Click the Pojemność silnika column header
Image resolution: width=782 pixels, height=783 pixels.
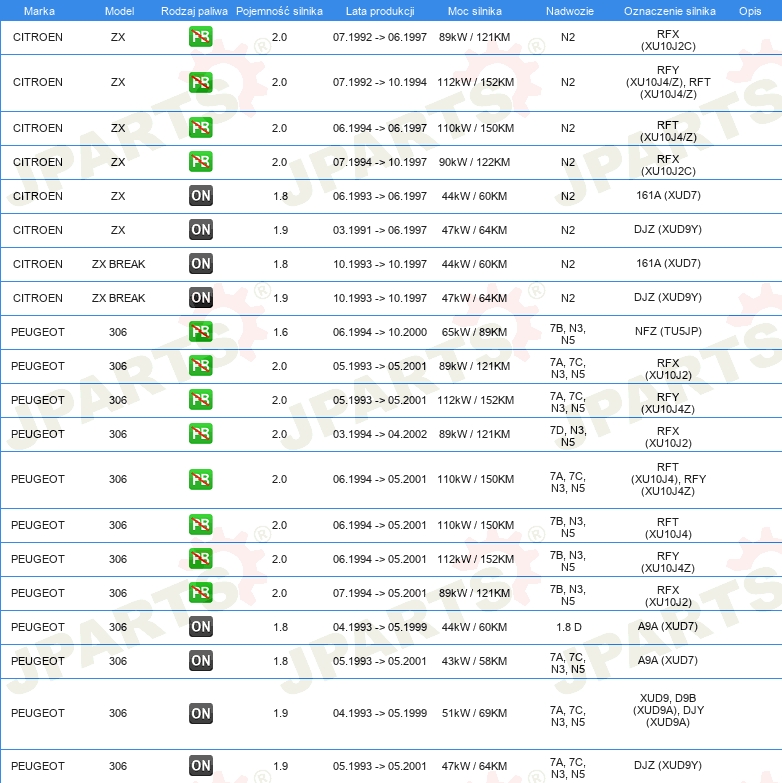pyautogui.click(x=279, y=11)
